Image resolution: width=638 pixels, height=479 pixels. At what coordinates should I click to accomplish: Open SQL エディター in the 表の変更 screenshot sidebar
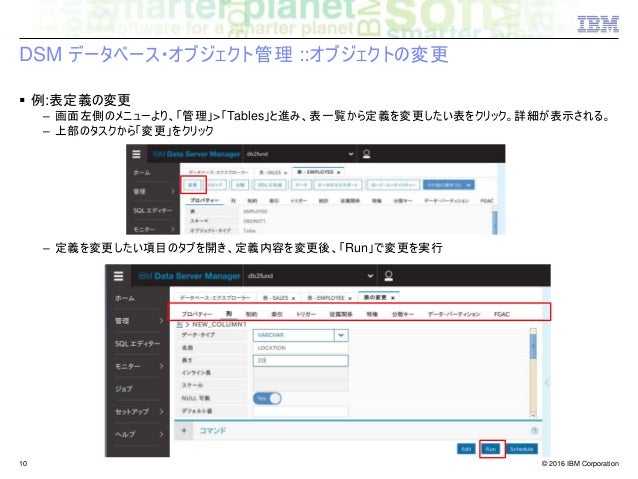coord(137,344)
